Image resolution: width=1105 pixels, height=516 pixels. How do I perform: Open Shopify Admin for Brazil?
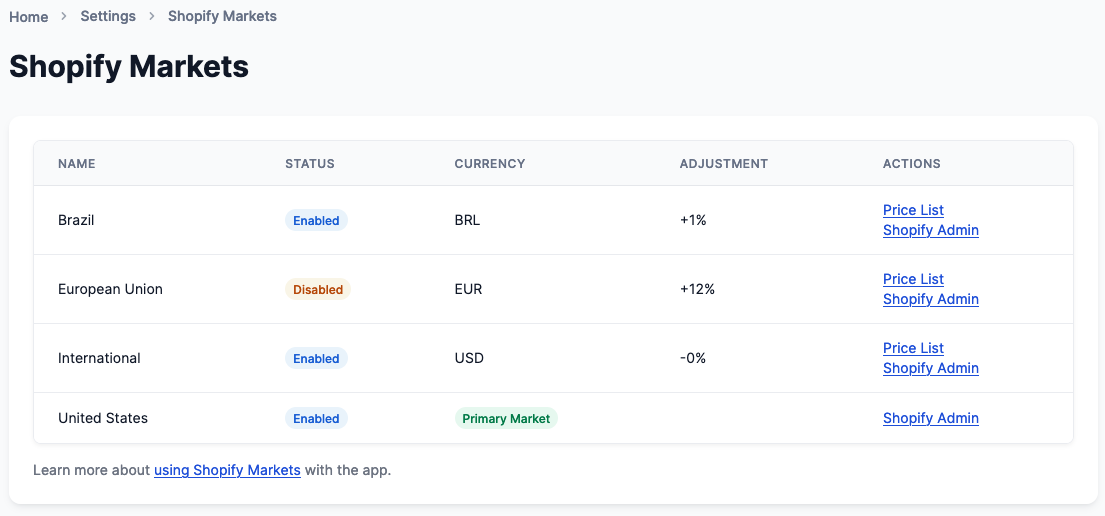pyautogui.click(x=931, y=230)
